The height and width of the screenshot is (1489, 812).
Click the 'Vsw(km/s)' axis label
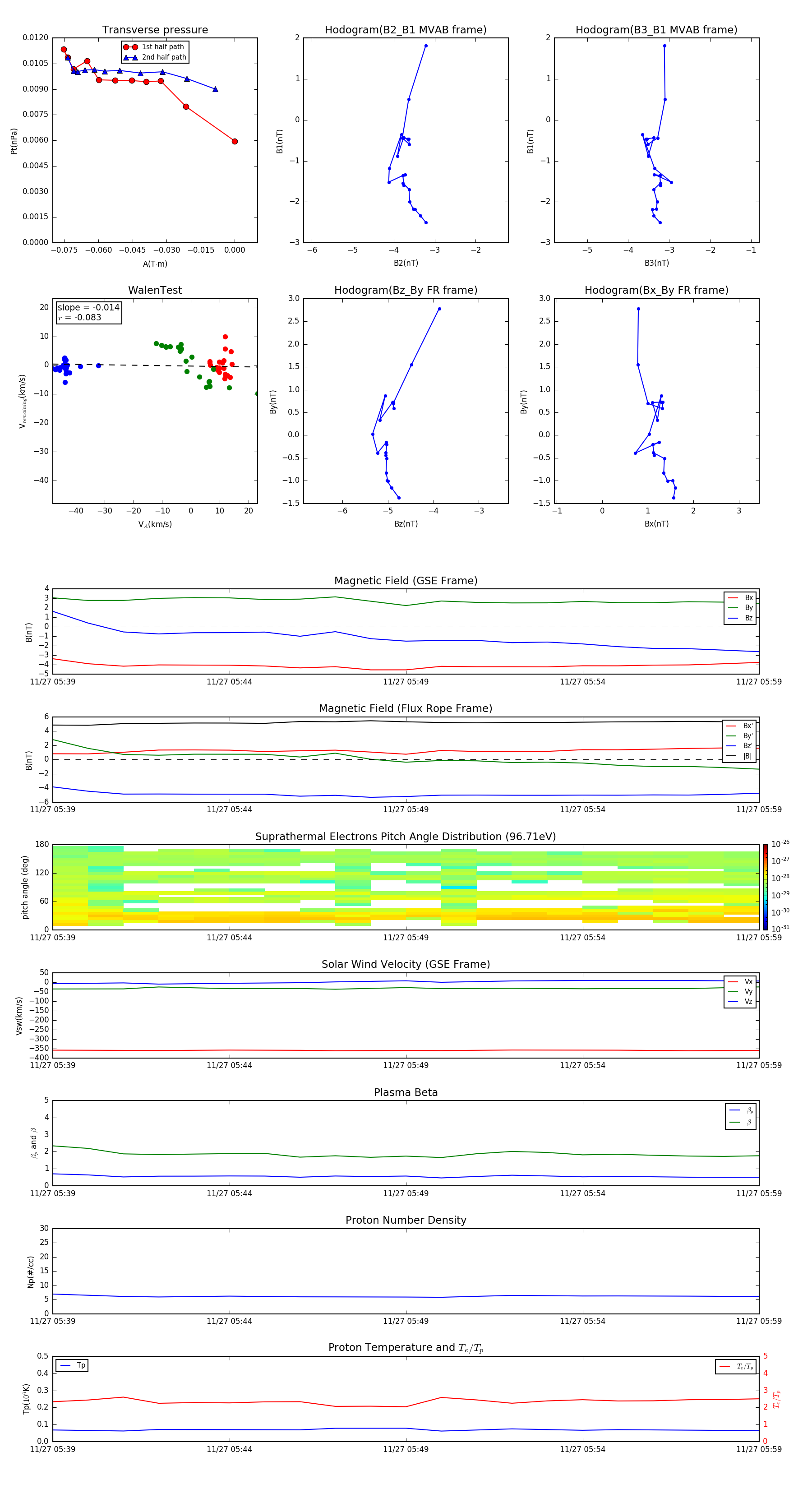click(19, 1015)
